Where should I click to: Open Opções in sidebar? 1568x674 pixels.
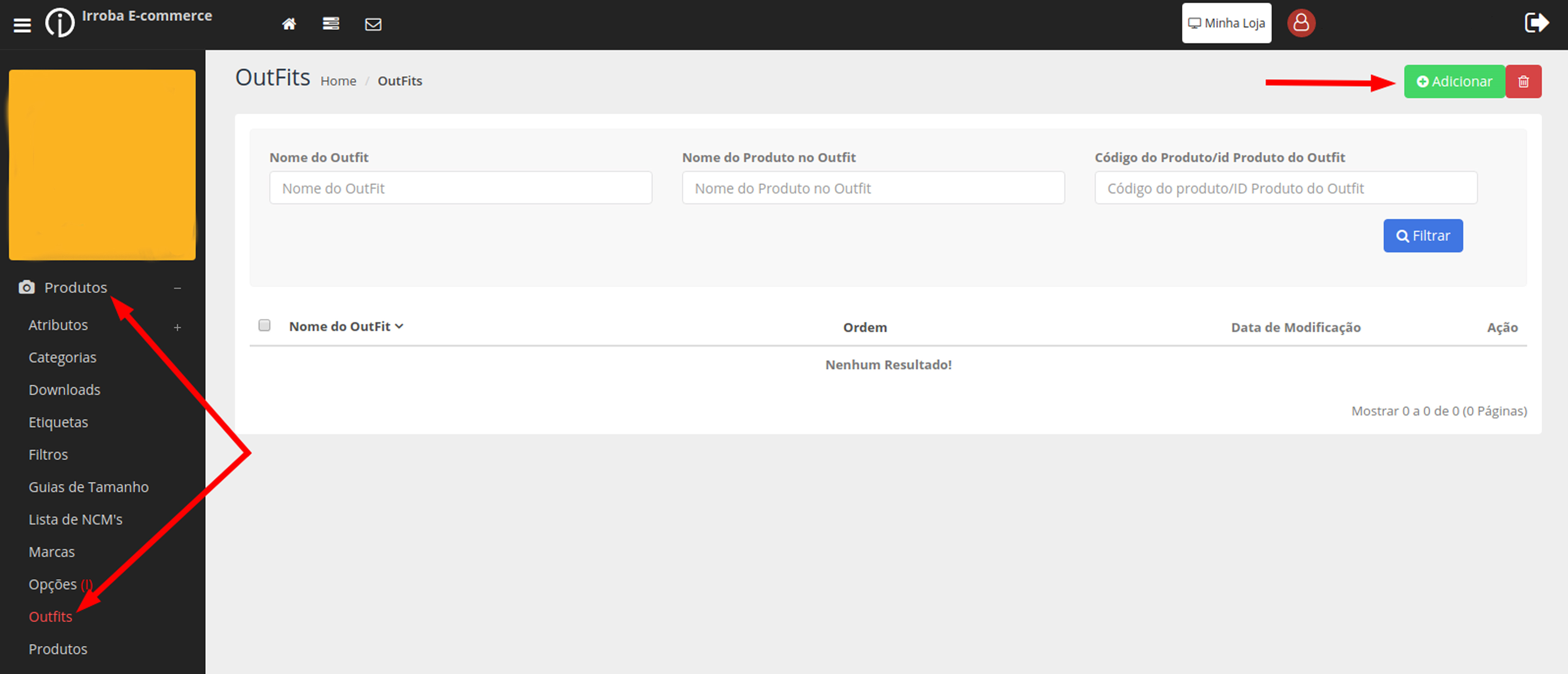click(53, 585)
